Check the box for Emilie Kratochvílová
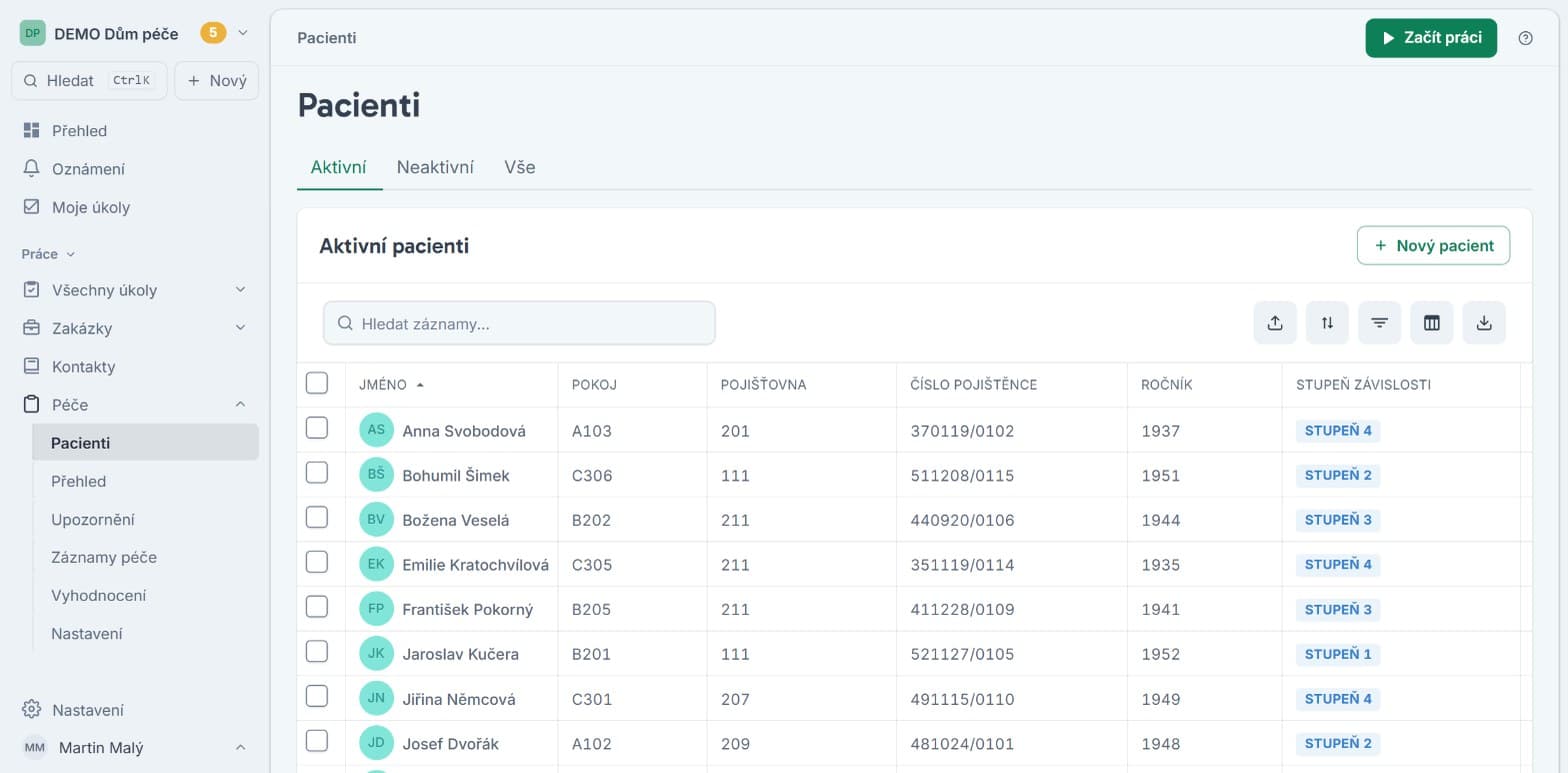The height and width of the screenshot is (773, 1568). (x=317, y=562)
